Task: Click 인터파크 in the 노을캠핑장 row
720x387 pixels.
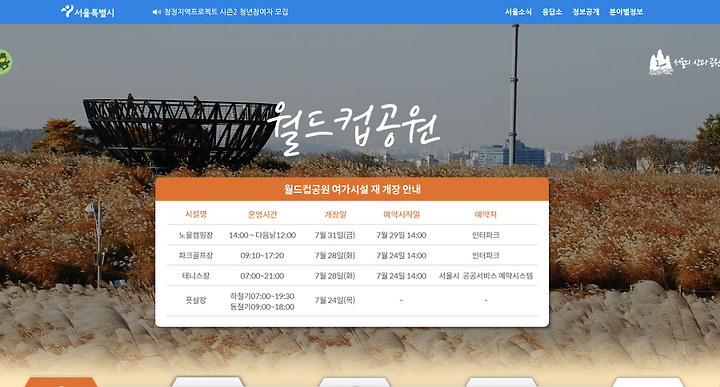Action: (x=486, y=235)
